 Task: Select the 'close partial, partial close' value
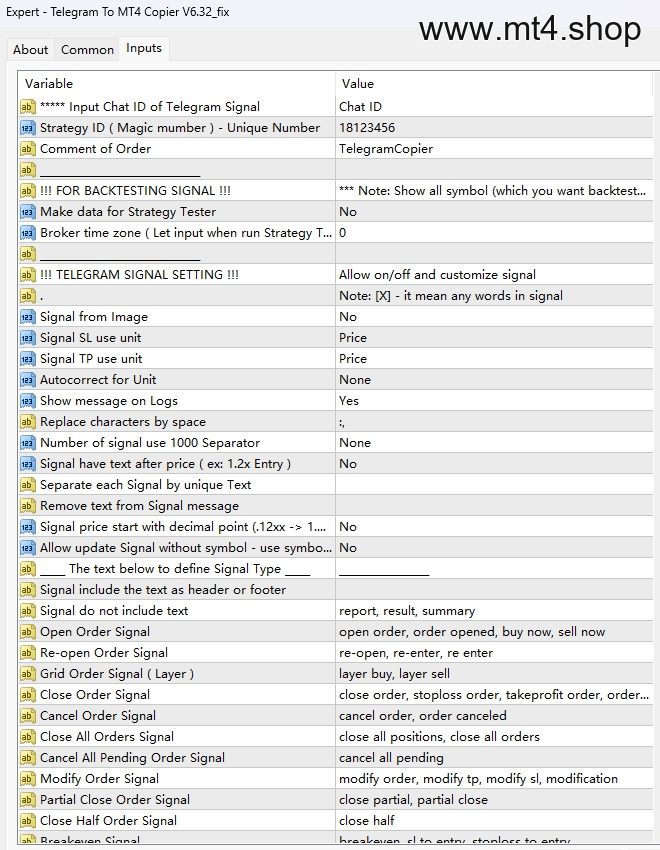(494, 800)
